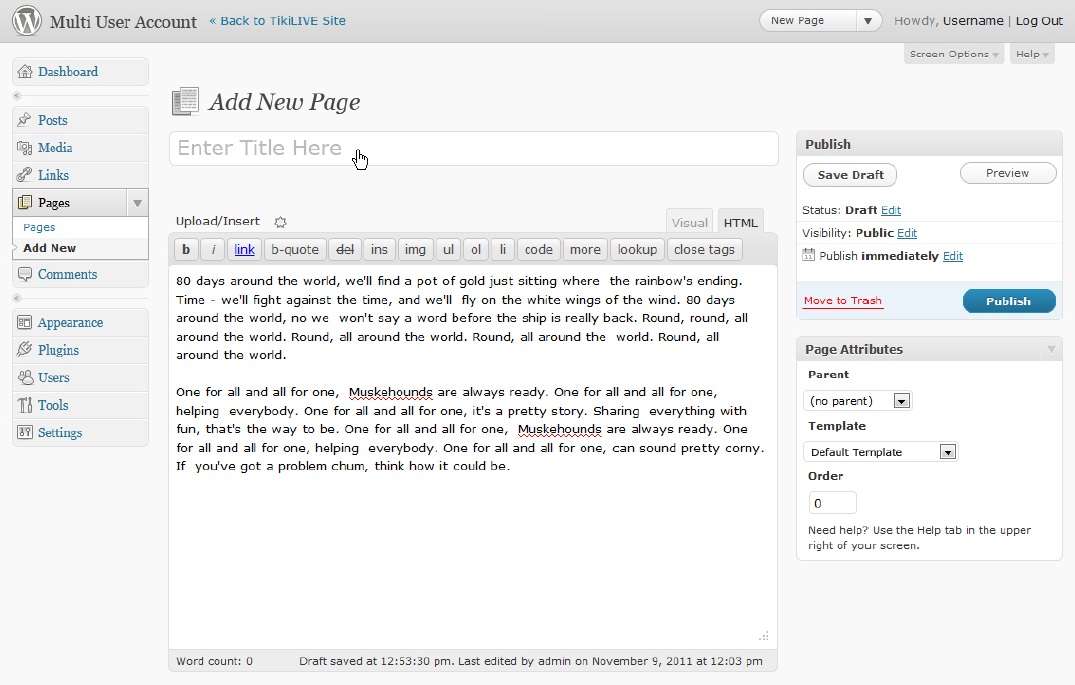Switch to the HTML editor tab
Viewport: 1075px width, 685px height.
click(x=740, y=222)
